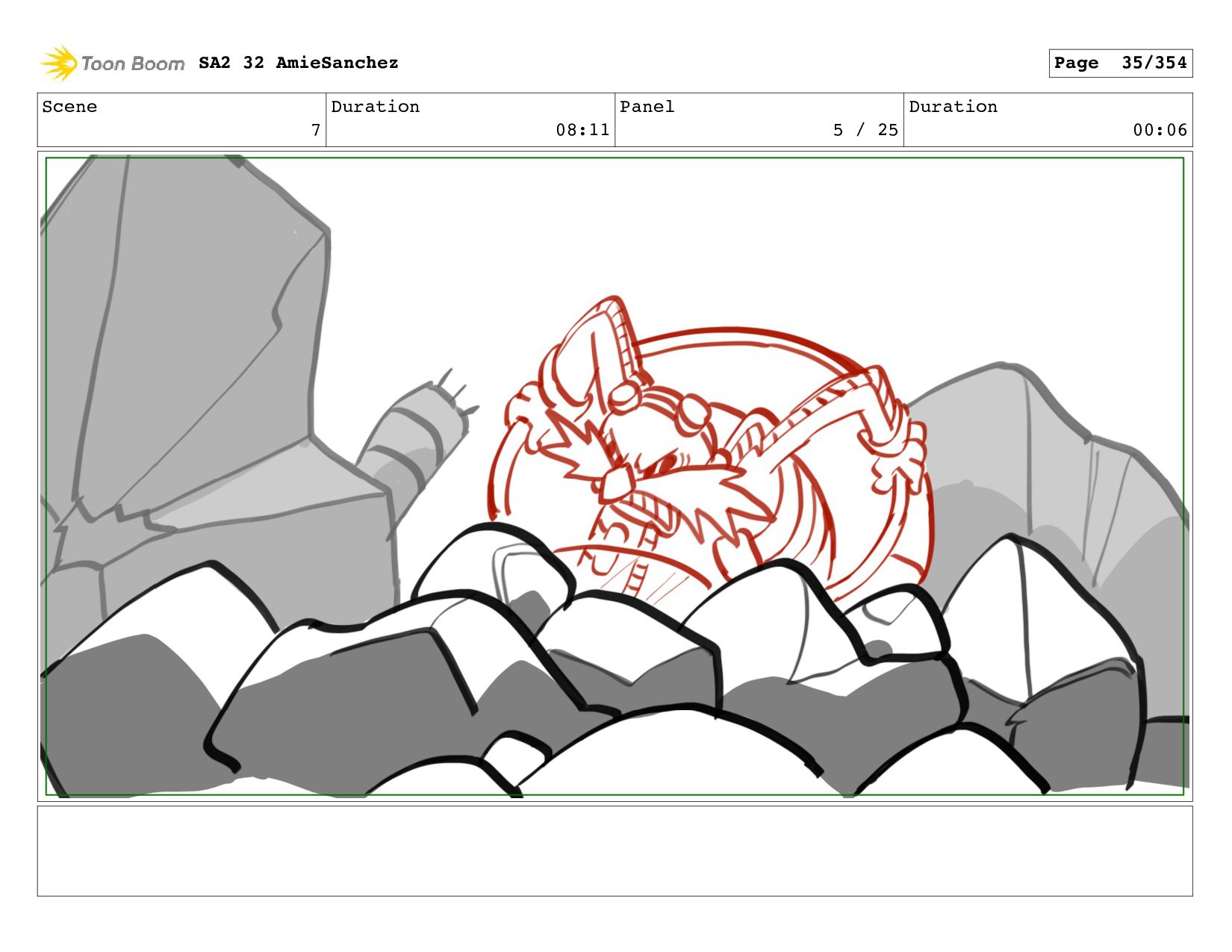Click the Scene label
The height and width of the screenshot is (952, 1232).
pos(69,107)
